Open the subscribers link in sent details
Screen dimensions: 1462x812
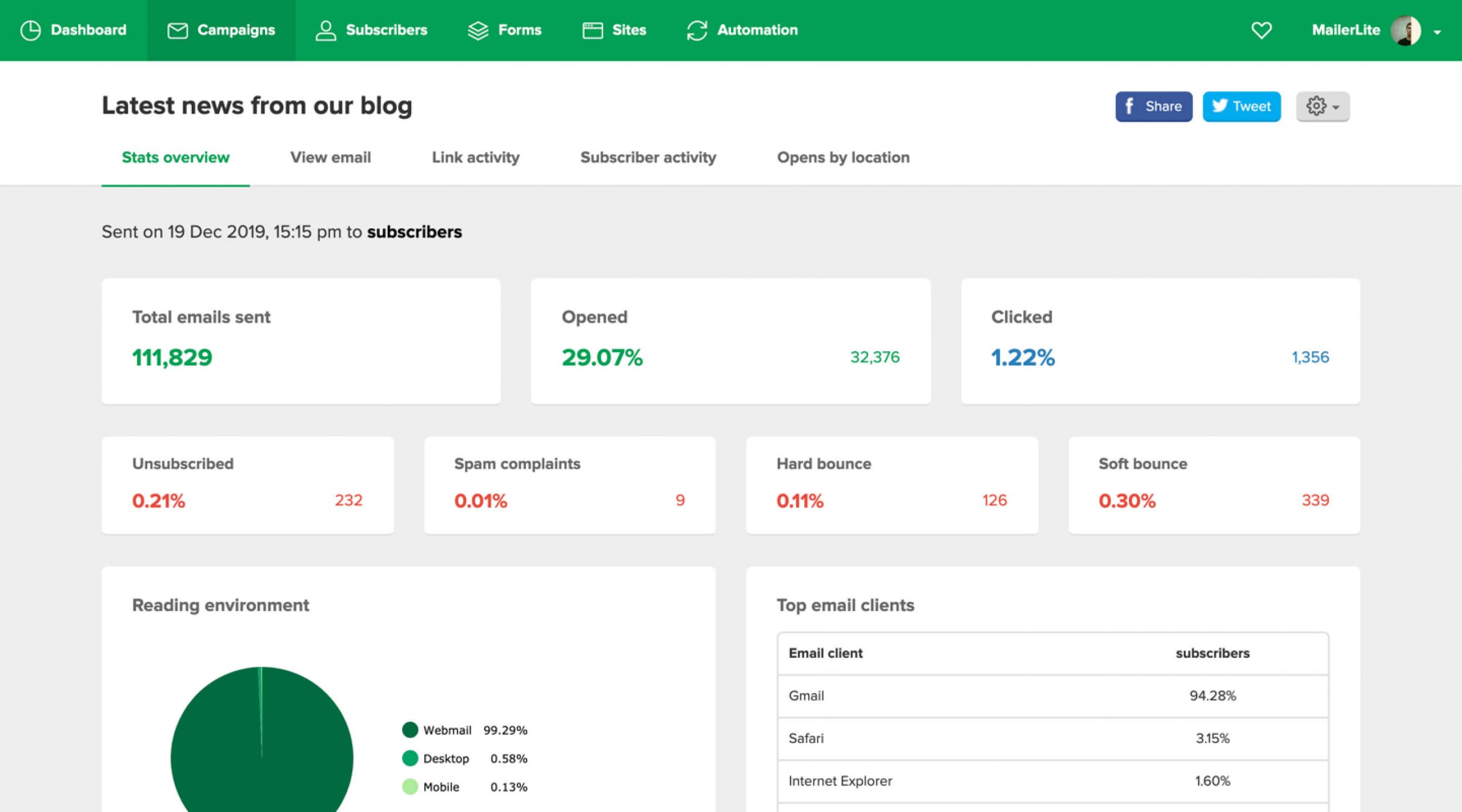415,232
